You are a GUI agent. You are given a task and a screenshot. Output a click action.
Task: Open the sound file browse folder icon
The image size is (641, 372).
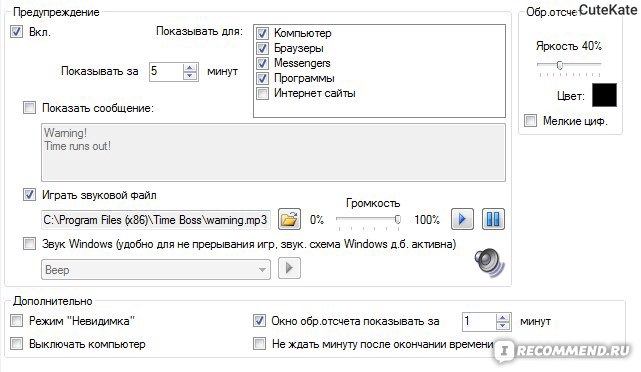289,220
